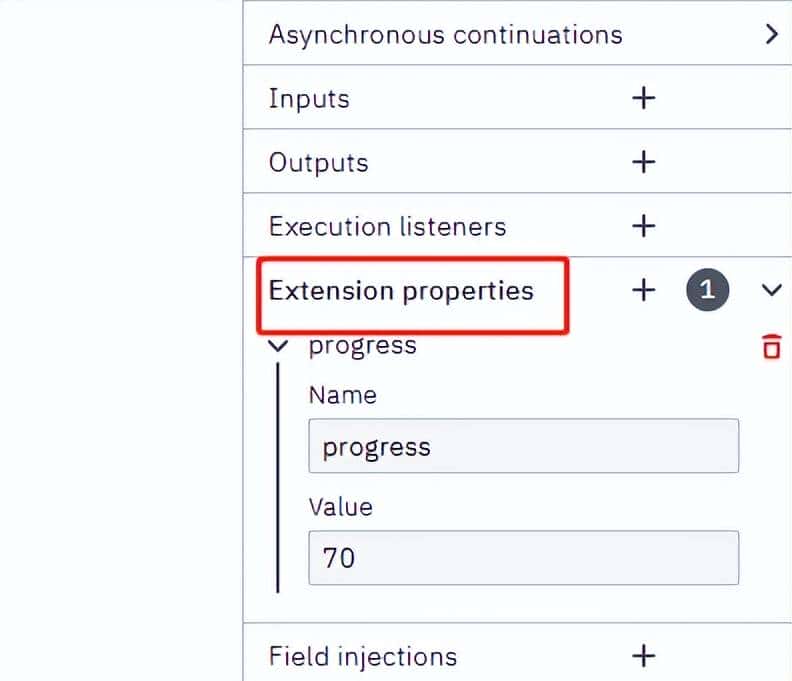Focus the Value field containing 70
The width and height of the screenshot is (792, 681).
(523, 557)
